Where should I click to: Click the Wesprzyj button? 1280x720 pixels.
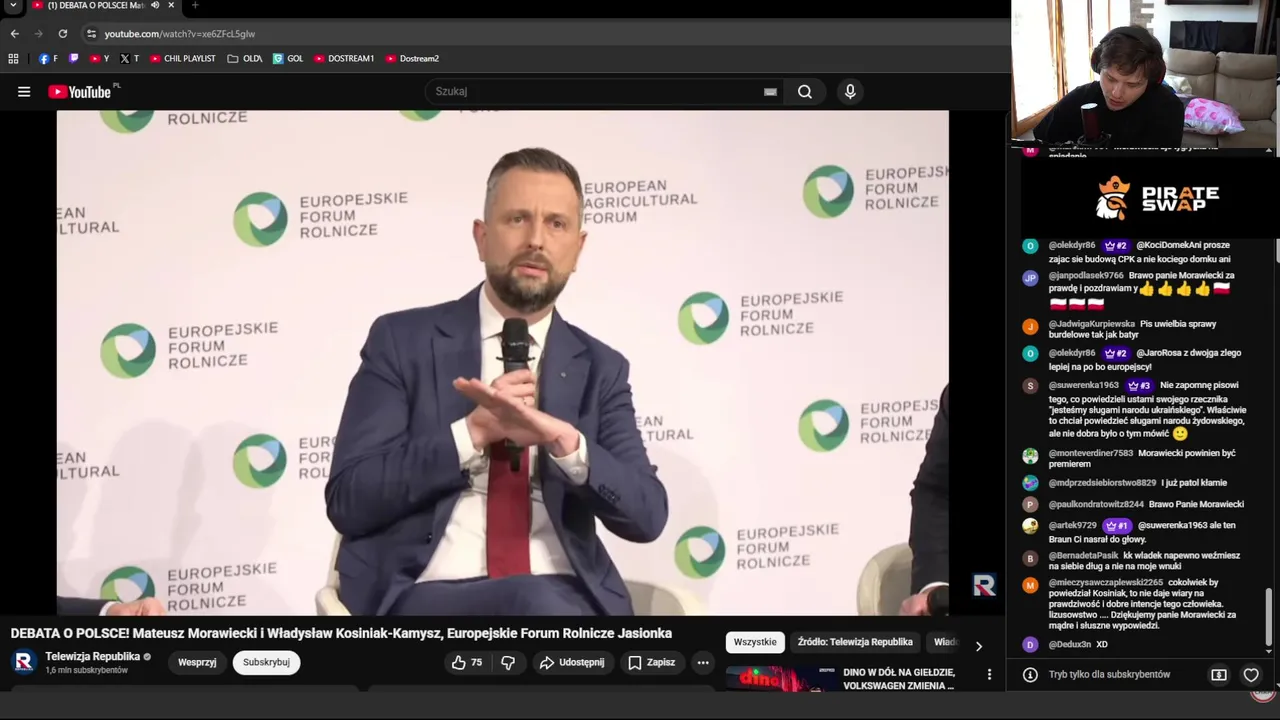pyautogui.click(x=197, y=662)
